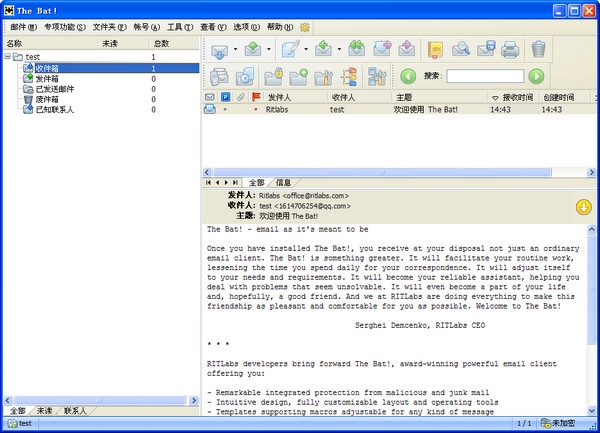Viewport: 600px width, 433px height.
Task: Click the magnifier search messages icon
Action: pos(460,48)
